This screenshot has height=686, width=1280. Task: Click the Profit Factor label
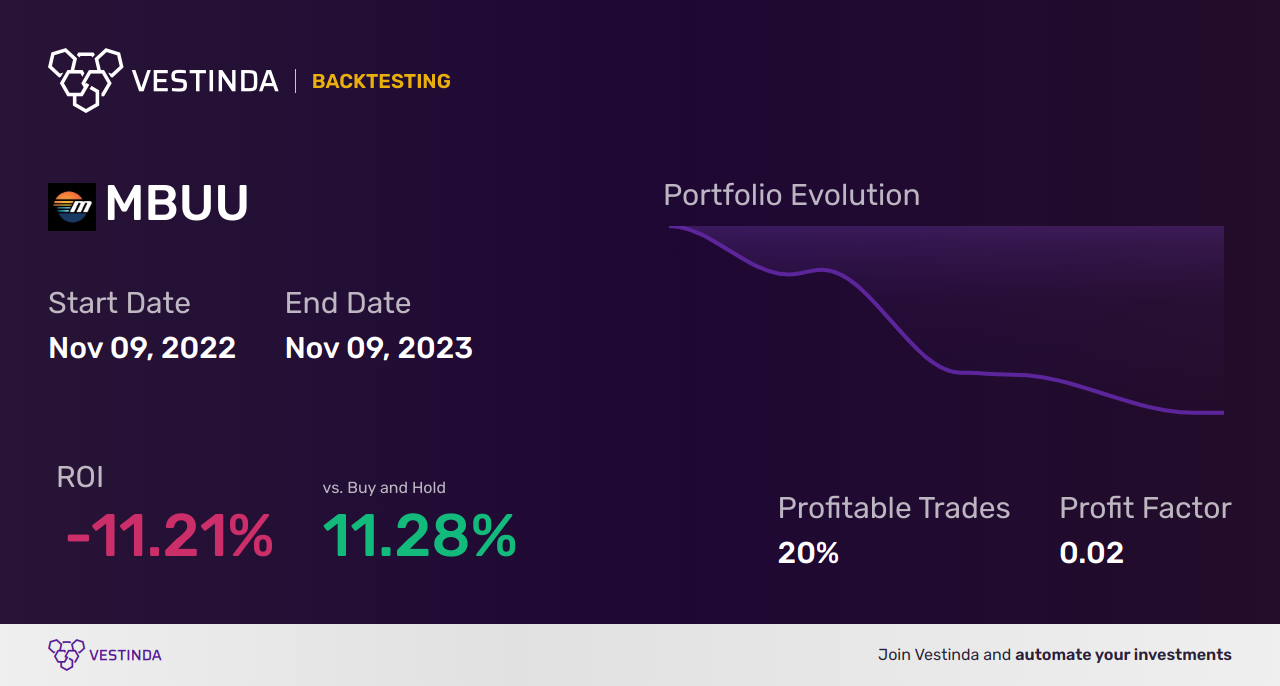1145,508
